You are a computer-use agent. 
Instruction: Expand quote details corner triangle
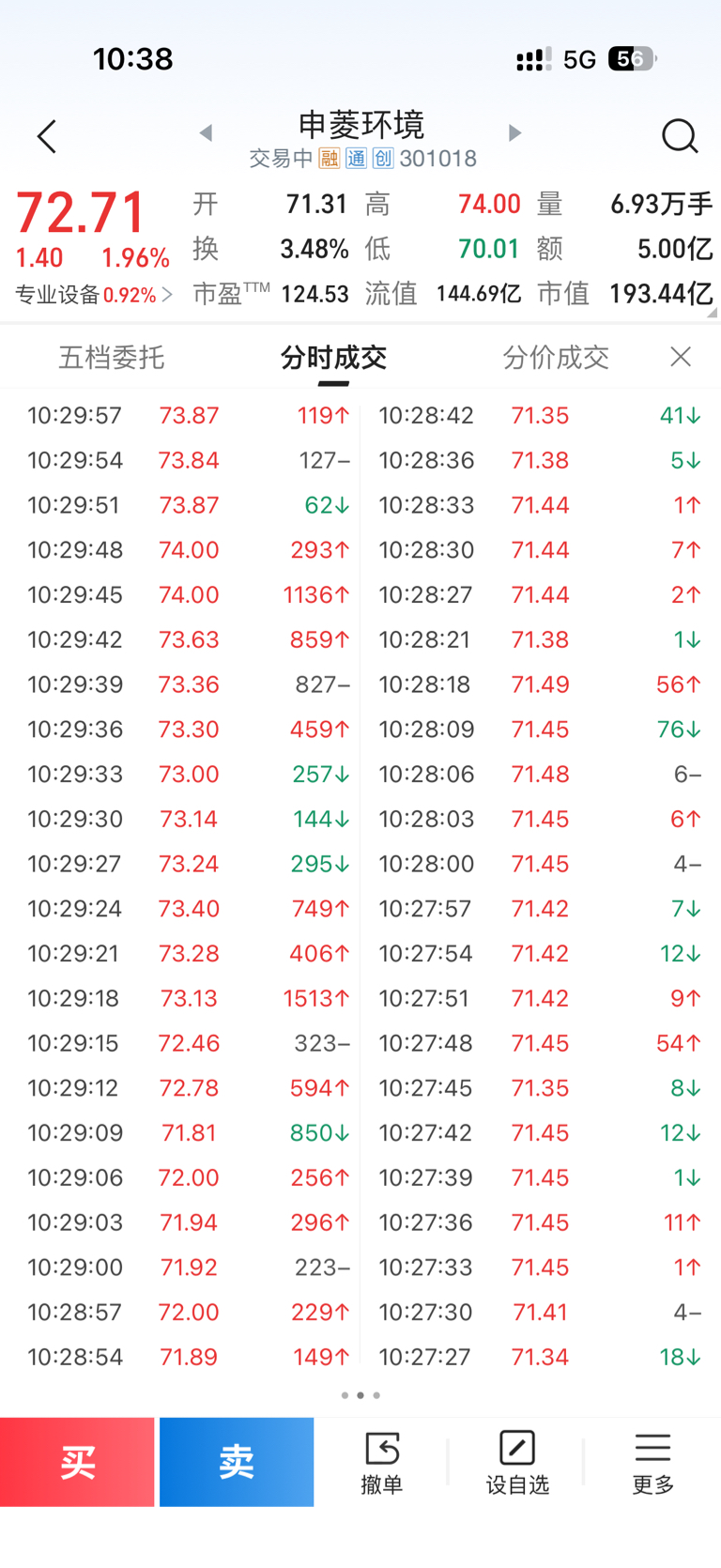(x=713, y=313)
